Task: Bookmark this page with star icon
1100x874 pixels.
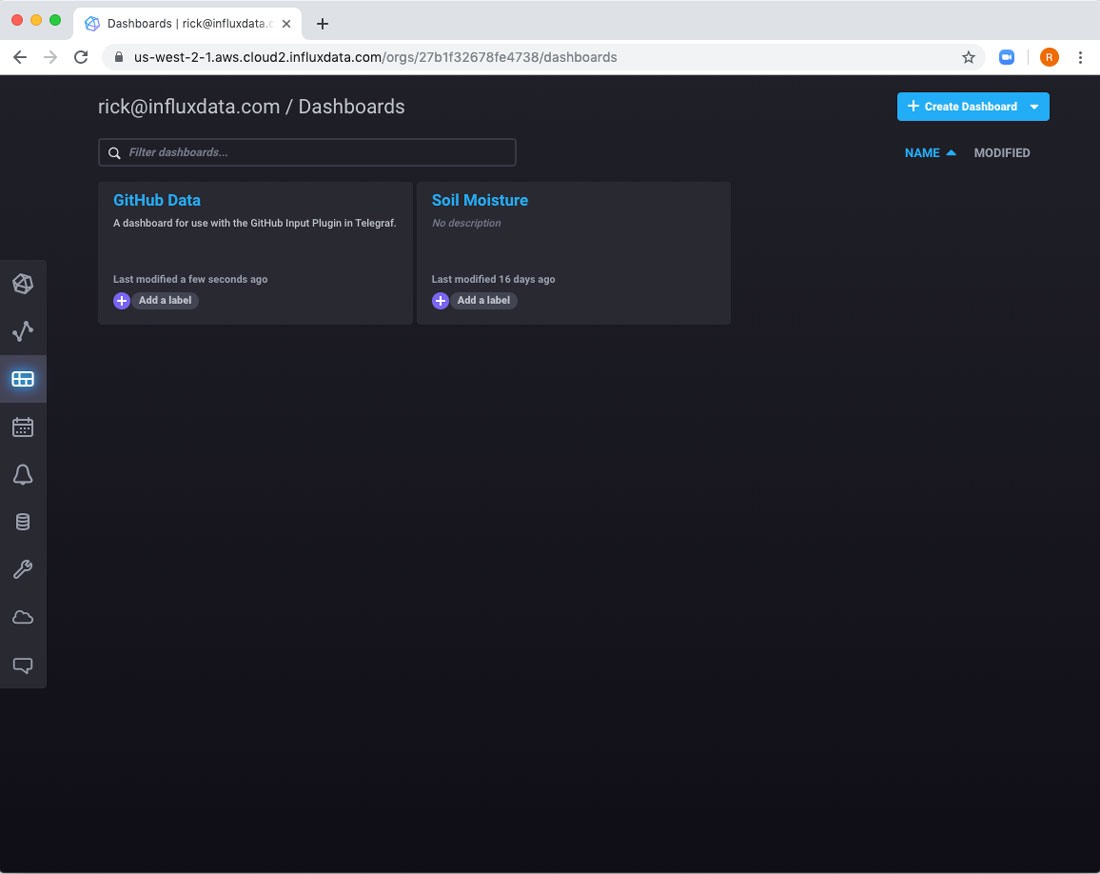Action: tap(968, 58)
